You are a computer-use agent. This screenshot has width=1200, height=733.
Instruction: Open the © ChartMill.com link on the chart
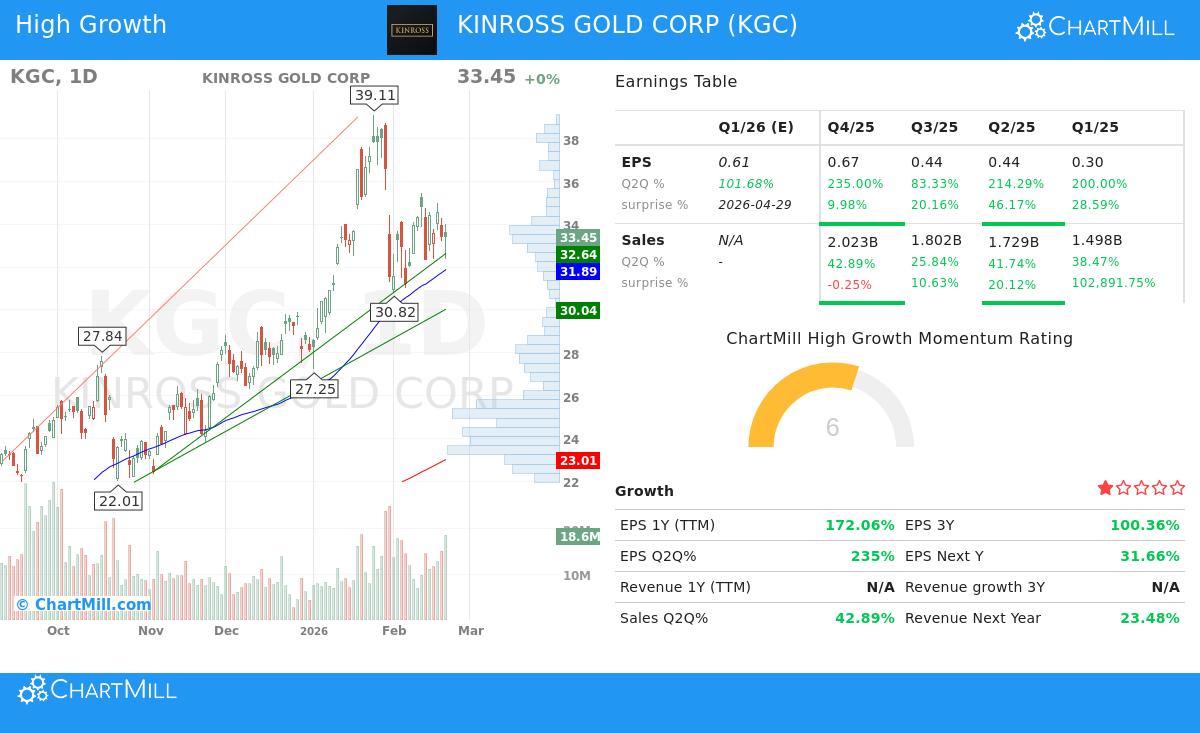point(85,604)
